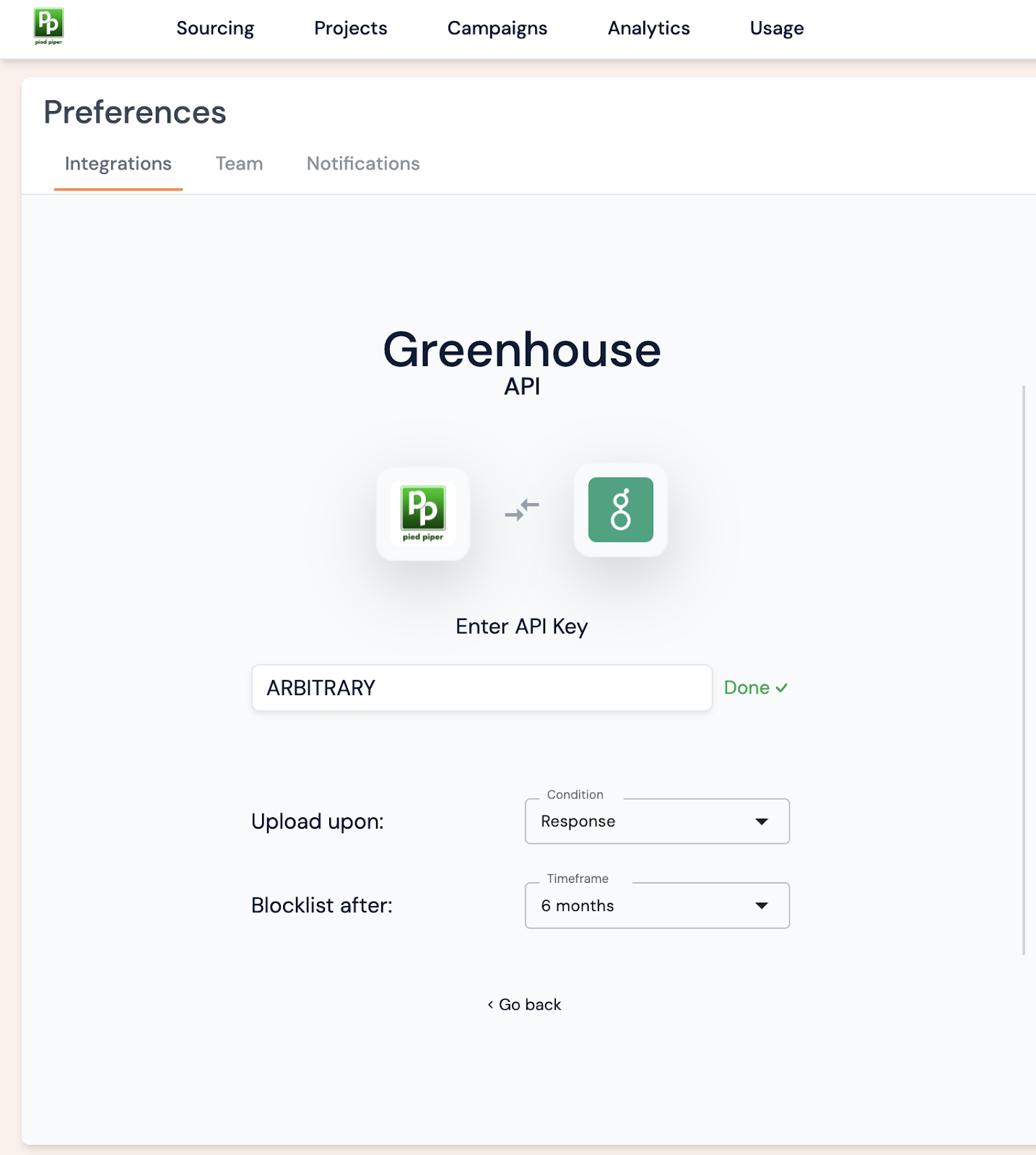
Task: Click the green Done checkmark button
Action: [756, 688]
